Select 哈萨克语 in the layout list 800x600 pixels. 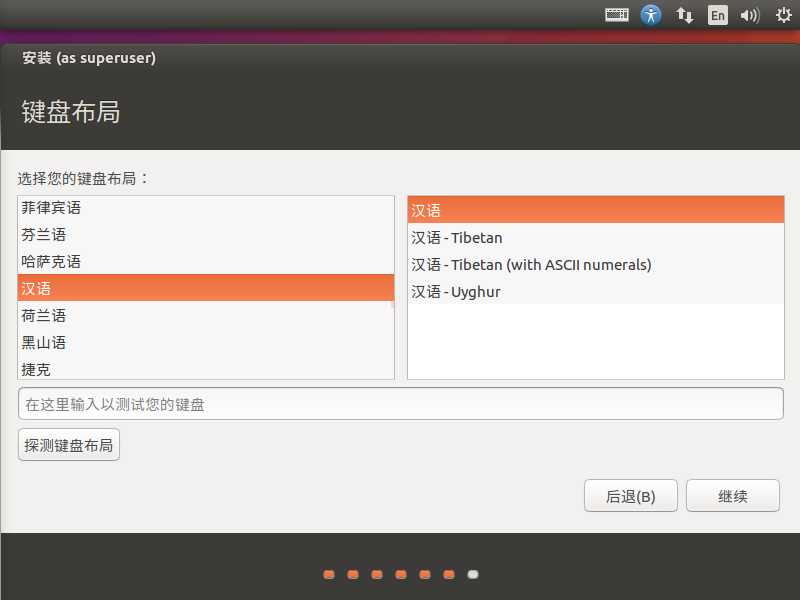(206, 262)
